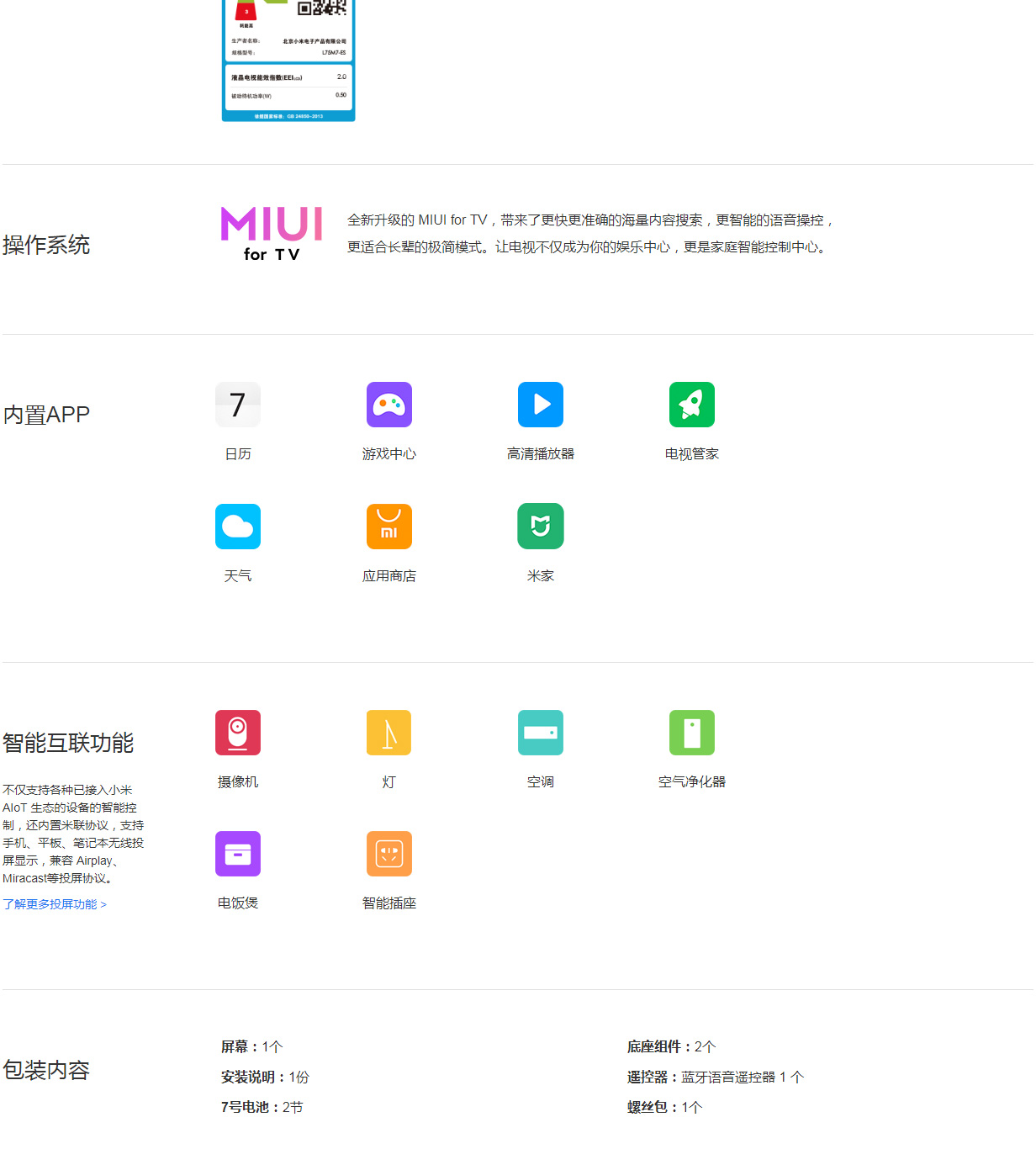Click the 空气净化器 text label

(692, 782)
